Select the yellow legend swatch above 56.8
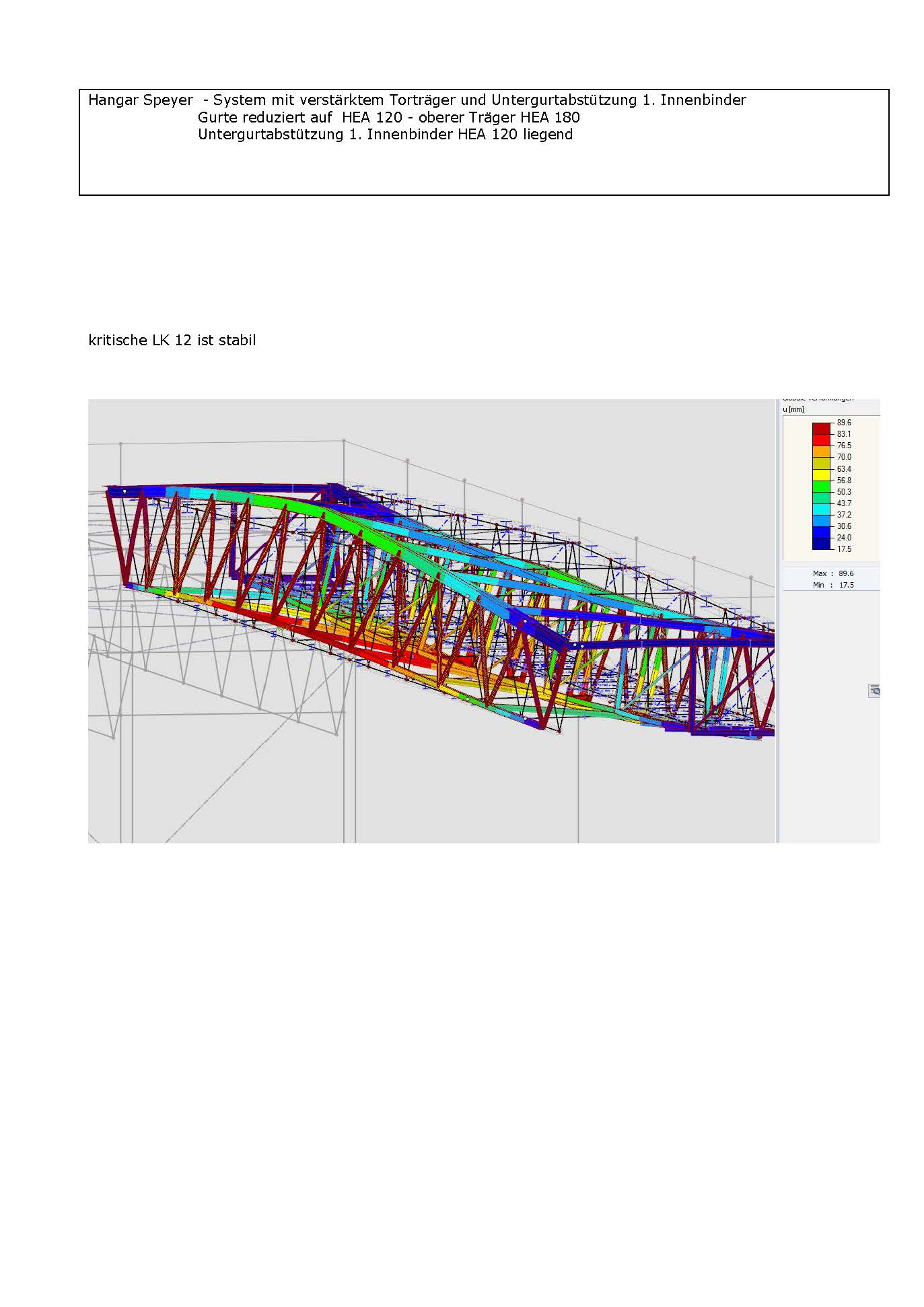 (x=822, y=474)
